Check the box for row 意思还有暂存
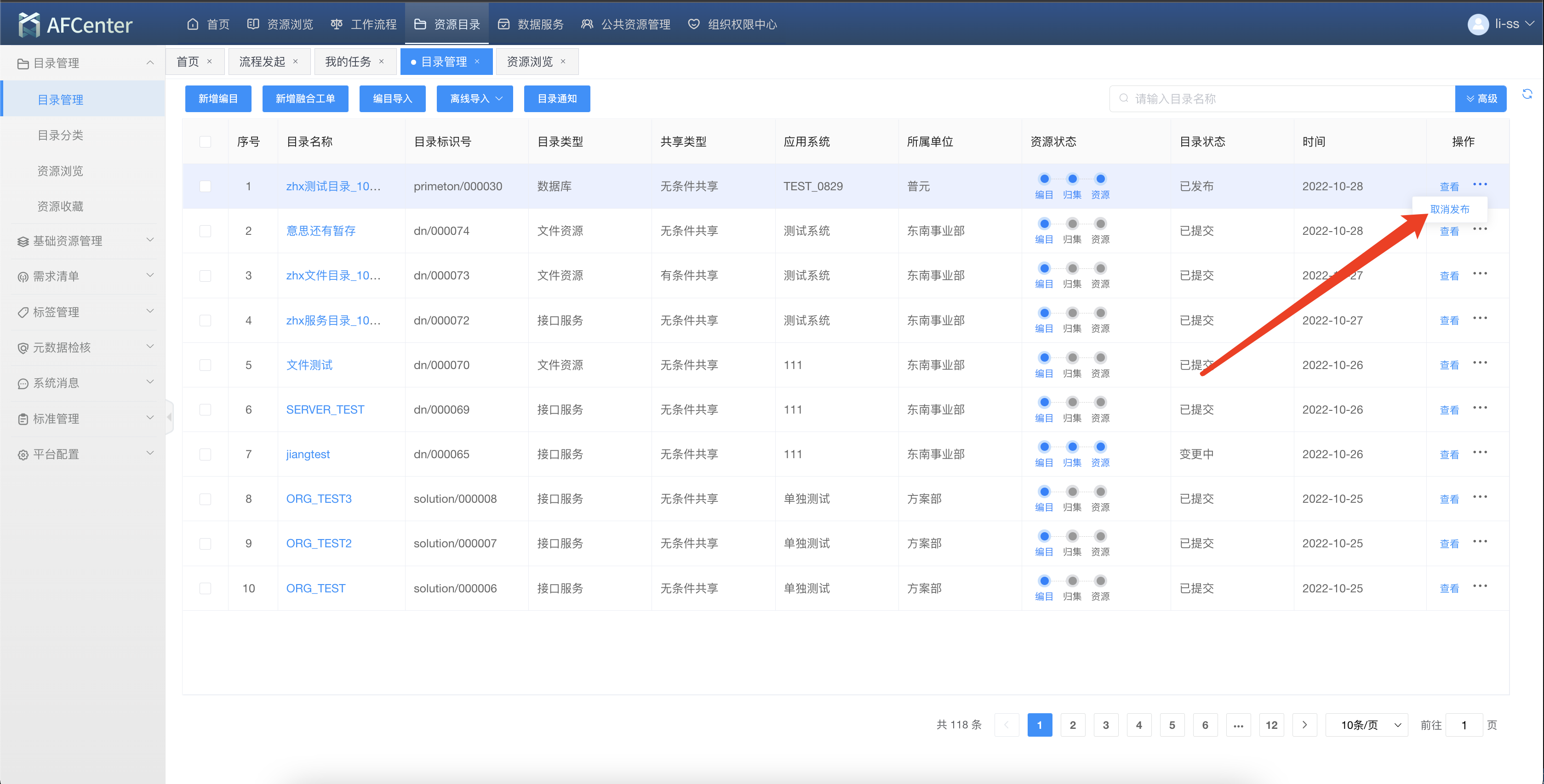 (205, 231)
